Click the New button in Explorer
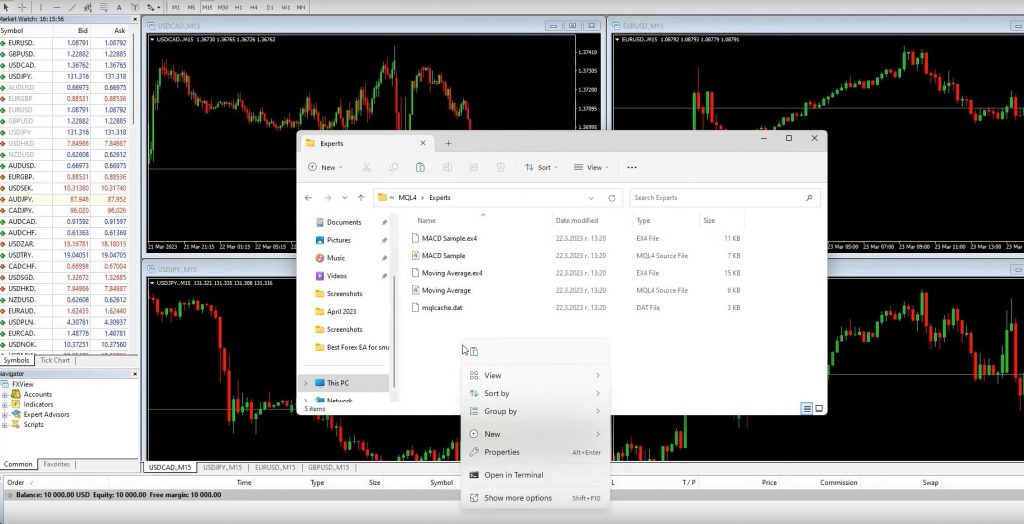 coord(325,167)
